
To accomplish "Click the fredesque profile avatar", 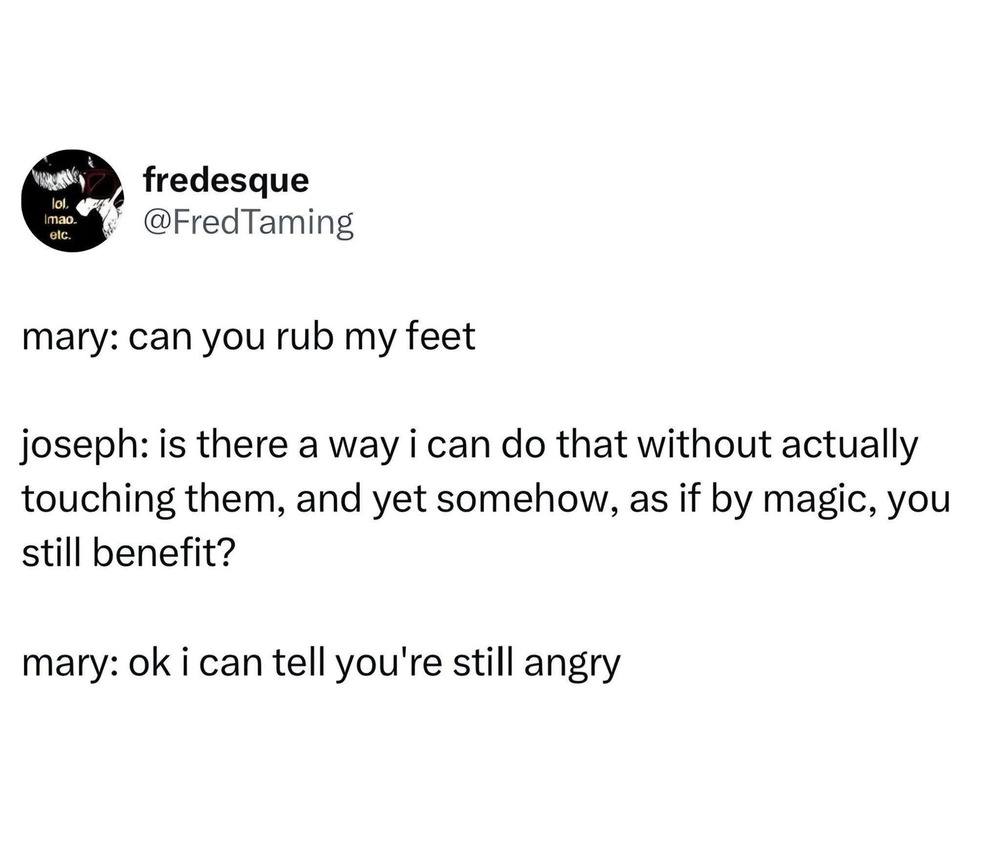I will pos(65,201).
